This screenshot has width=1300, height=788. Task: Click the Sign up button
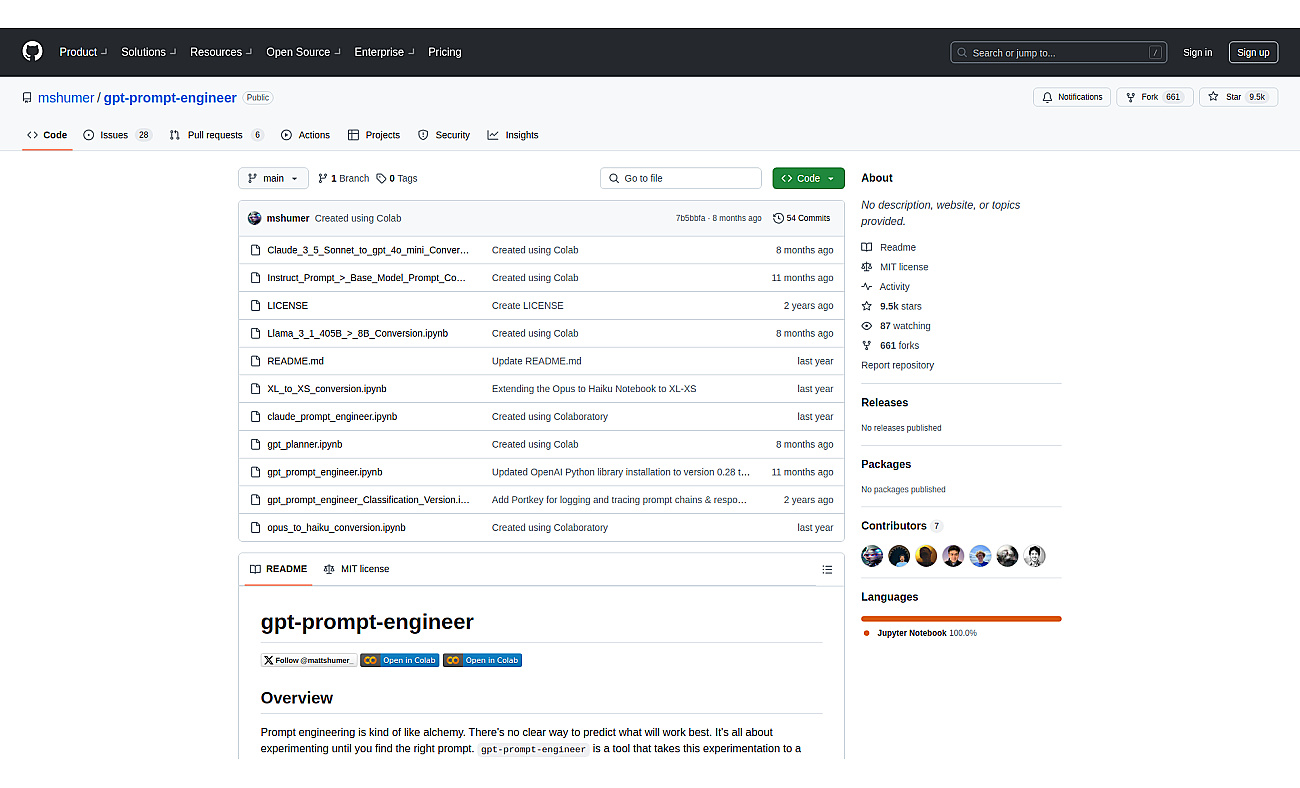pyautogui.click(x=1253, y=52)
